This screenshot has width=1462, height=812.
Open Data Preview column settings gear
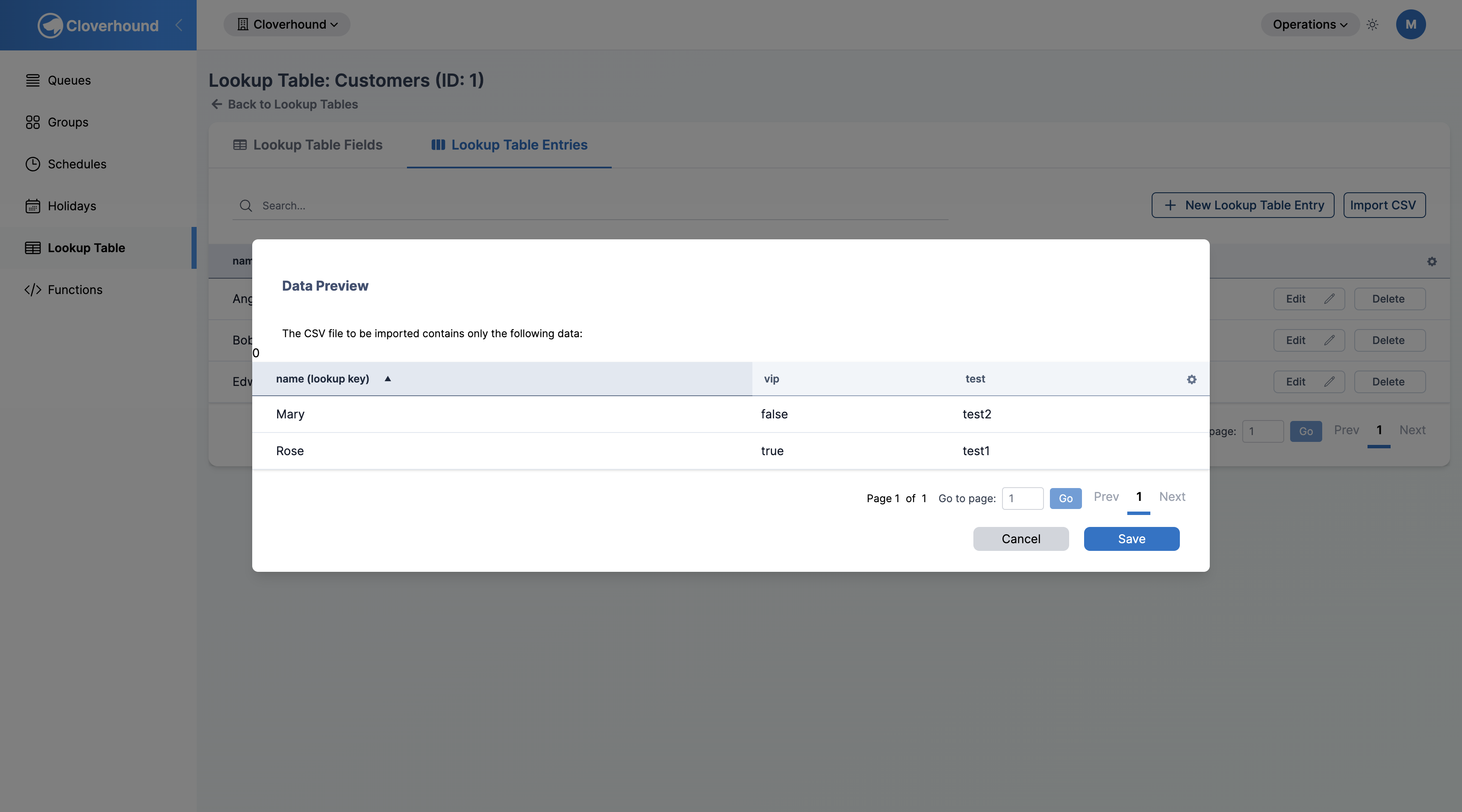tap(1191, 380)
